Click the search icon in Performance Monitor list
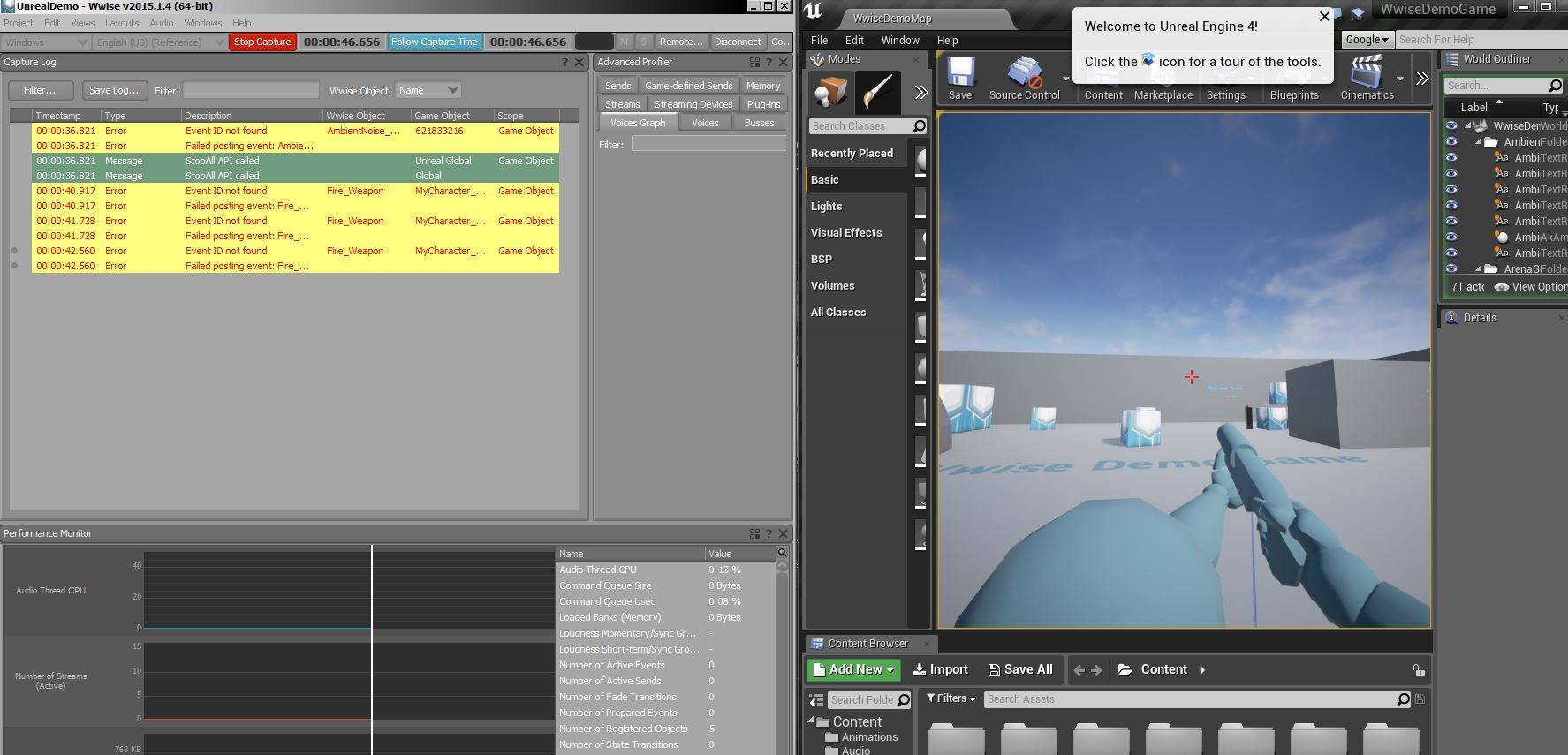 point(782,553)
